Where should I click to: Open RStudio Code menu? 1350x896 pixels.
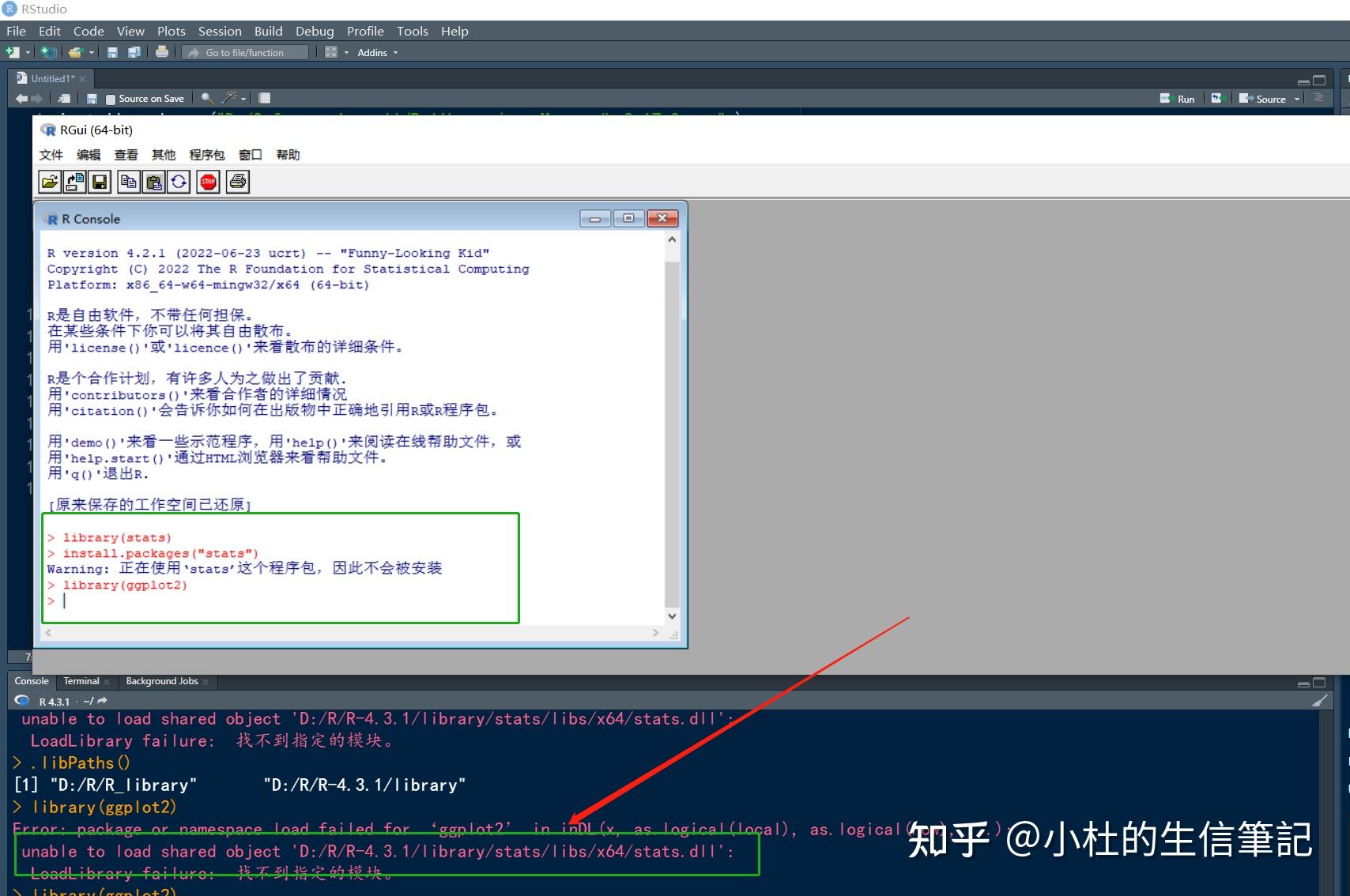click(x=89, y=31)
